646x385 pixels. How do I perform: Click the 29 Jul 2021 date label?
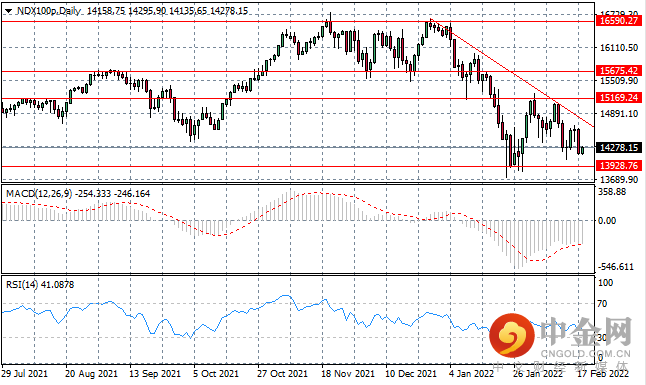click(24, 374)
